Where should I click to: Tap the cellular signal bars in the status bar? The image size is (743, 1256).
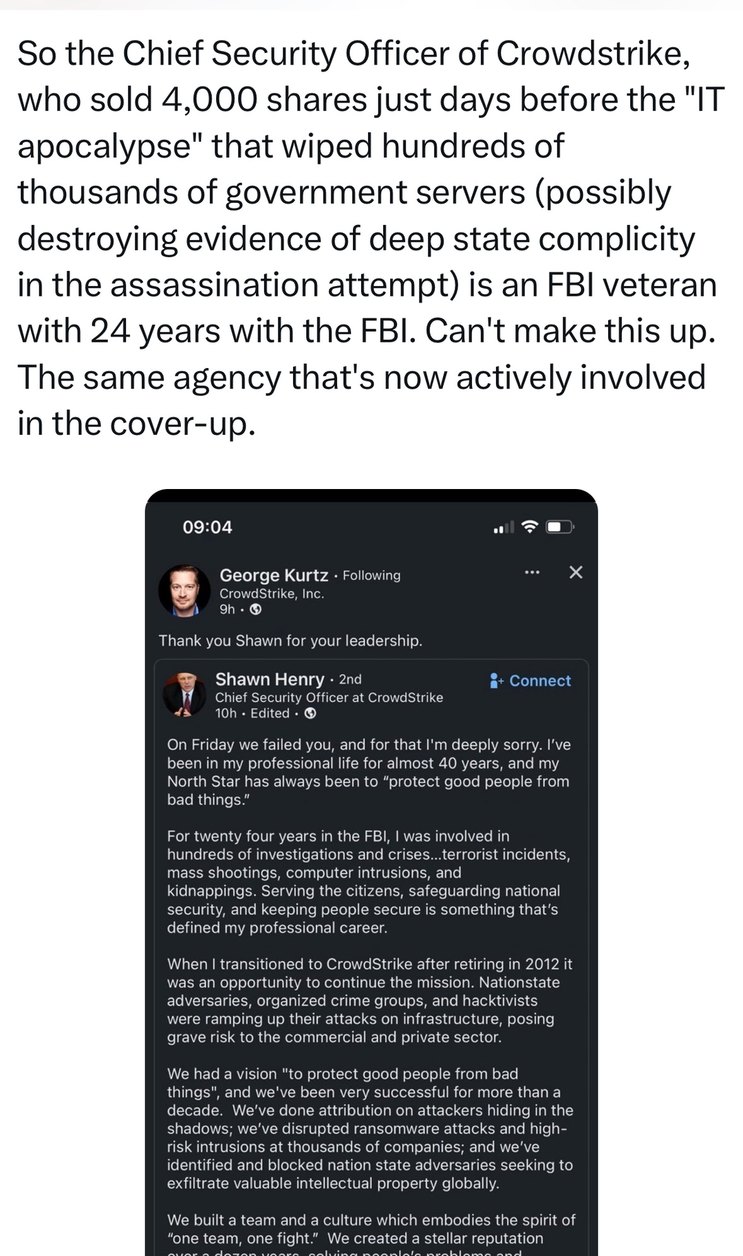[504, 526]
